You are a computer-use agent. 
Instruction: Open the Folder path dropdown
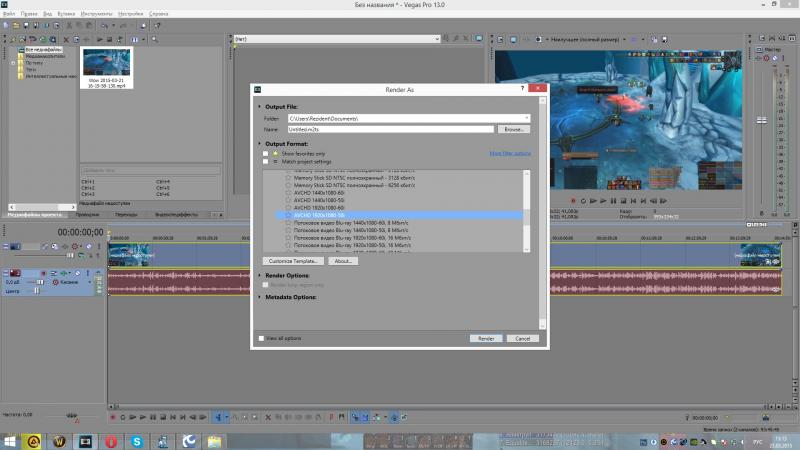[527, 118]
